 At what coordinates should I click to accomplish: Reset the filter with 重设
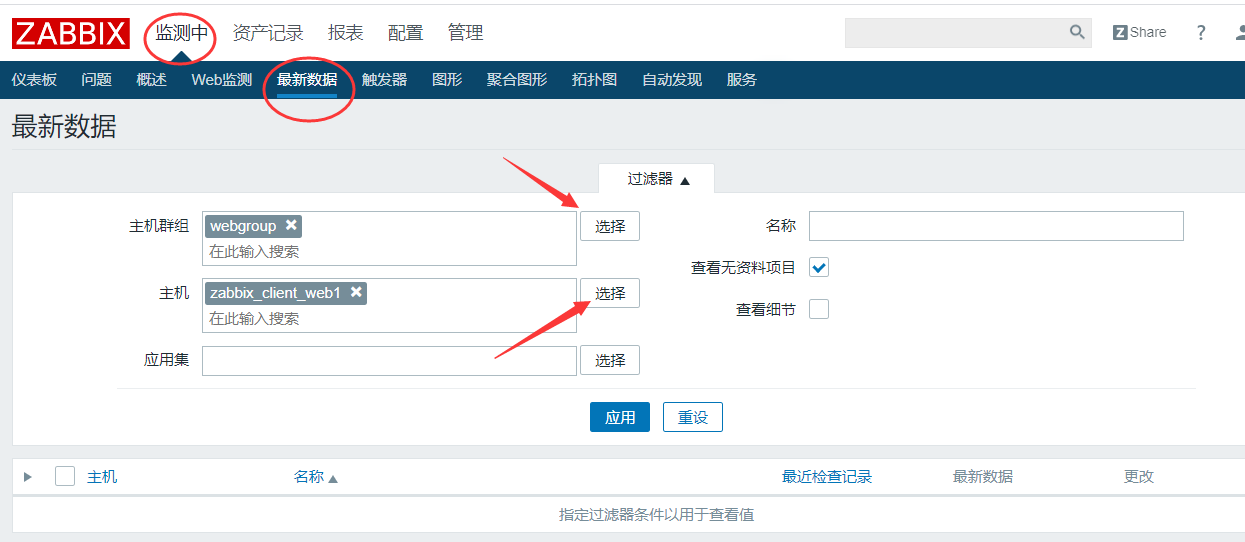click(x=693, y=417)
